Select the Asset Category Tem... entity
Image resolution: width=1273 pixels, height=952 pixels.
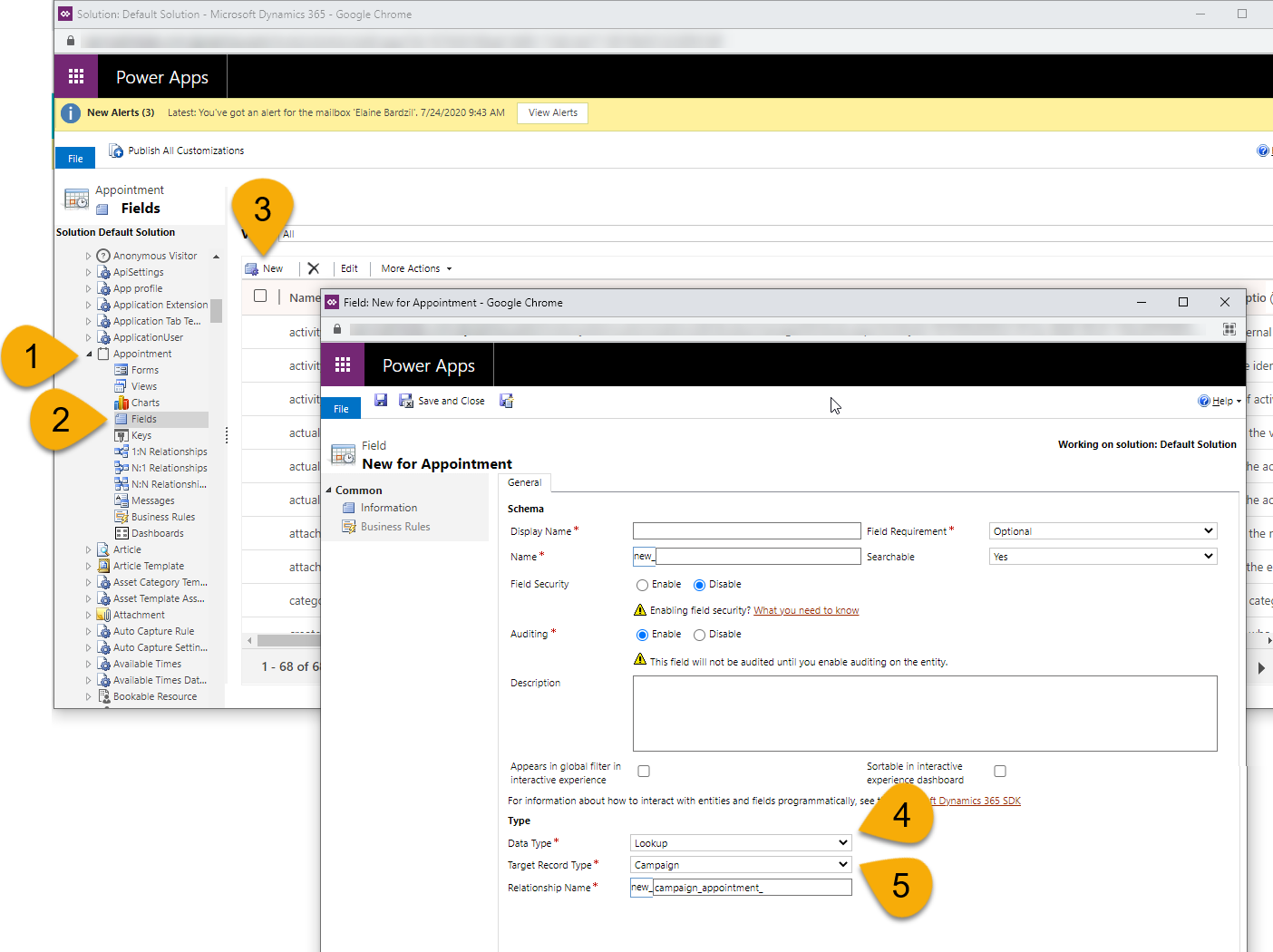pos(160,582)
